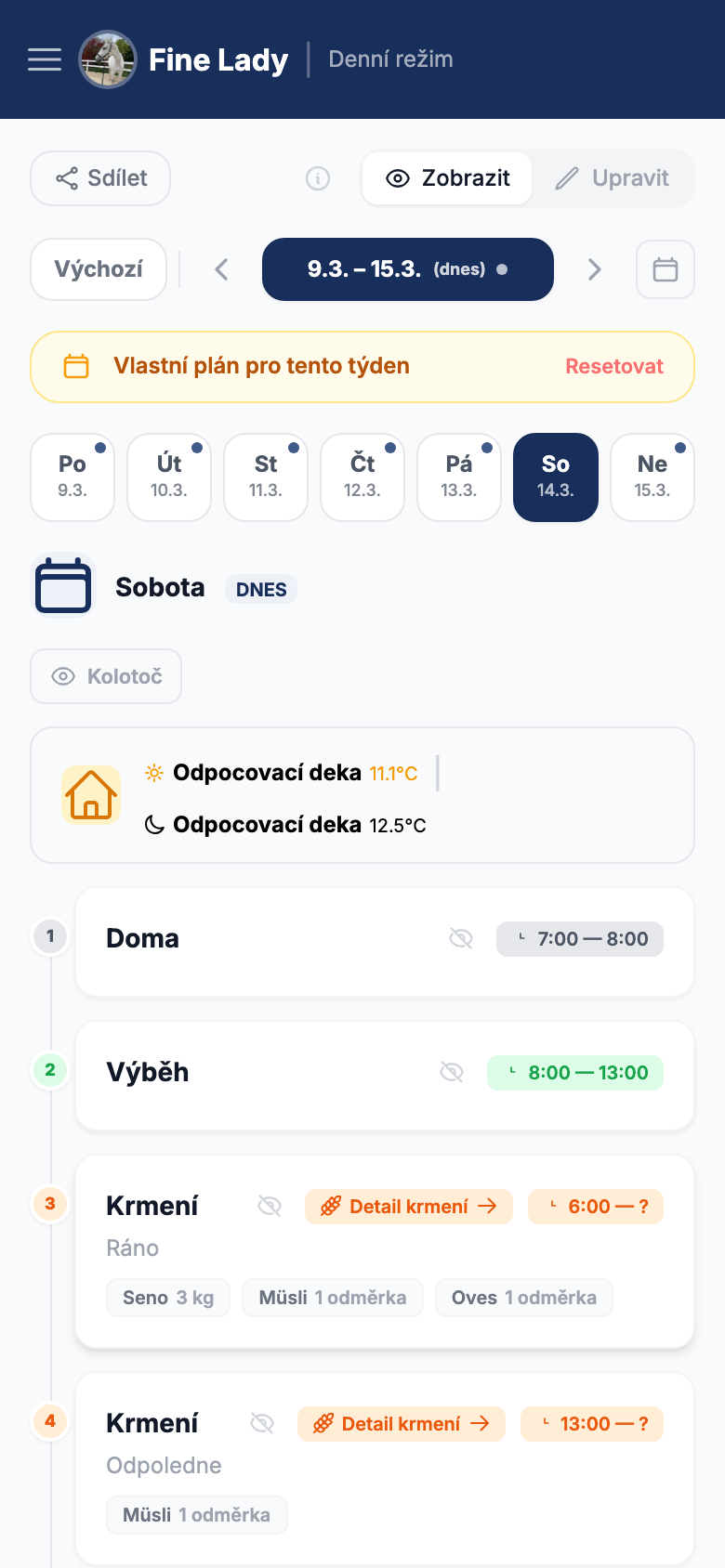Click the Fine Lady horse avatar
725x1568 pixels.
[x=108, y=59]
